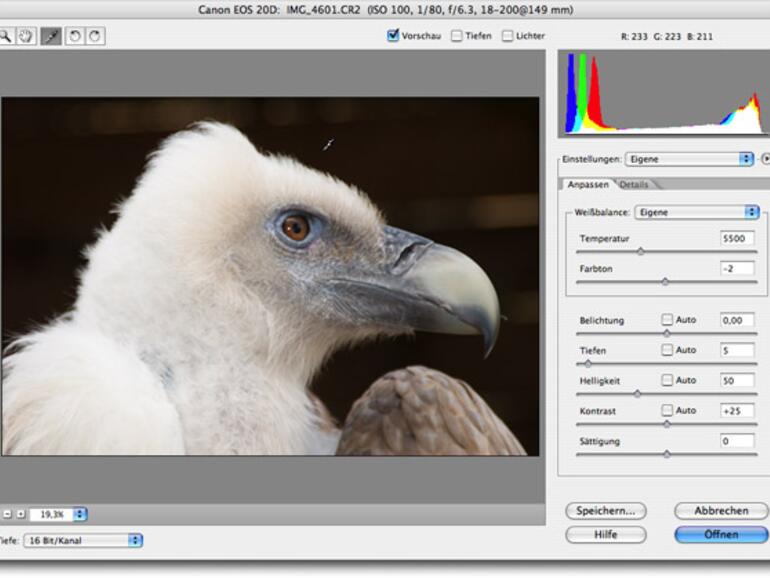The height and width of the screenshot is (578, 770).
Task: Disable the Vorschau preview checkbox
Action: point(393,36)
